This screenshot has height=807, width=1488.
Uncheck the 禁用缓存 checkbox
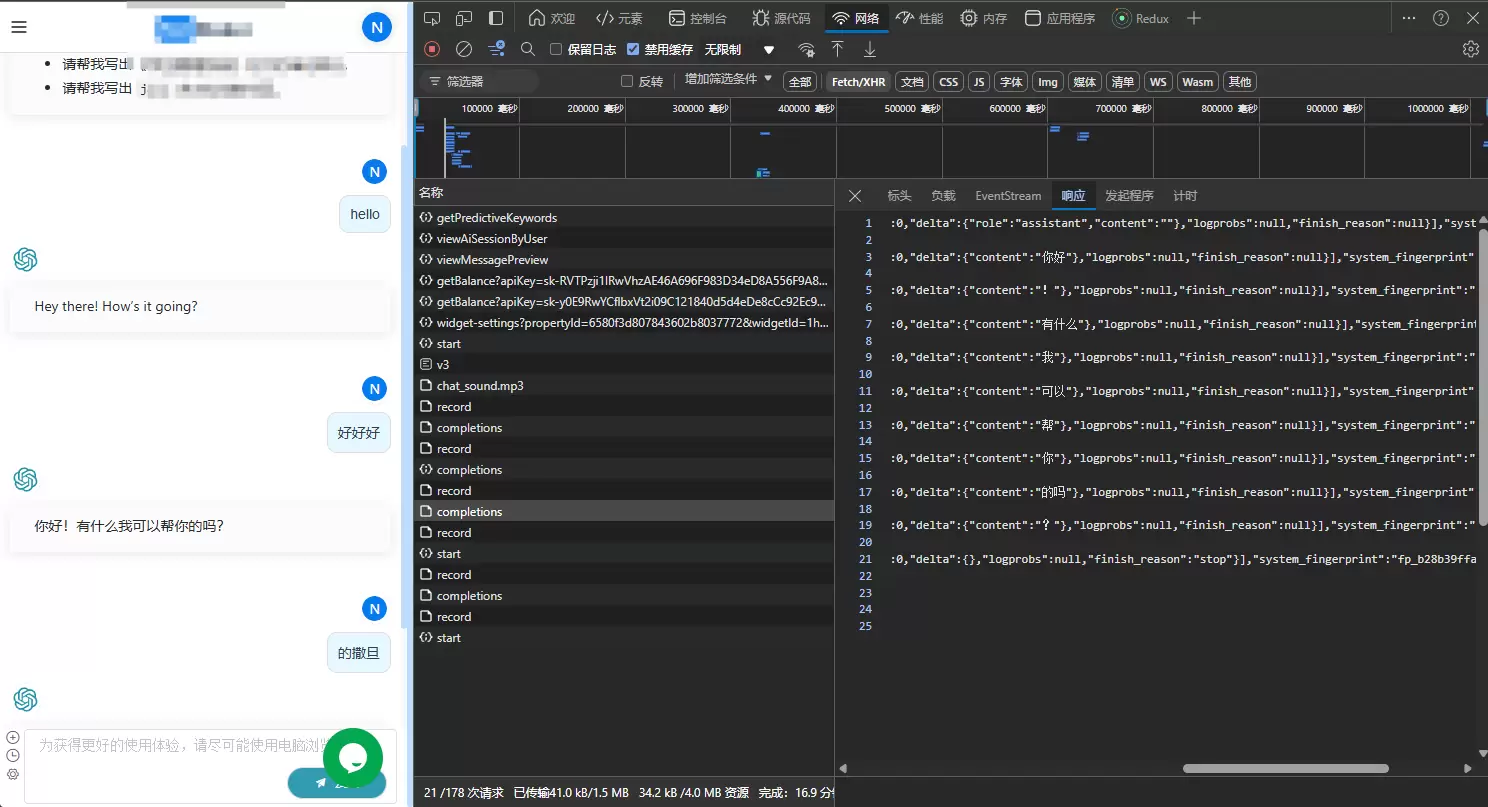coord(633,49)
